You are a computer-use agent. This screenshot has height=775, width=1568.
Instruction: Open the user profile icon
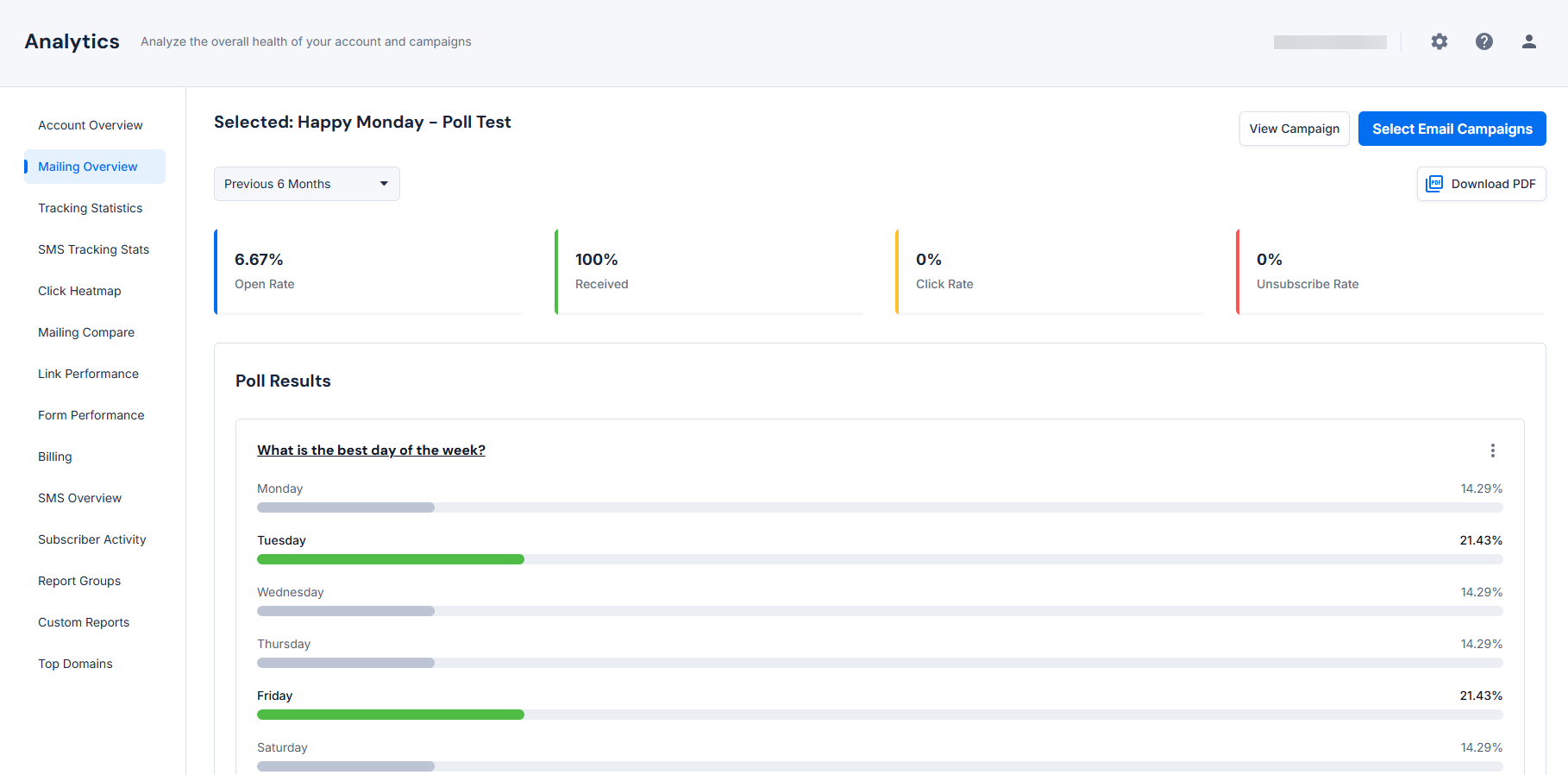(1529, 41)
